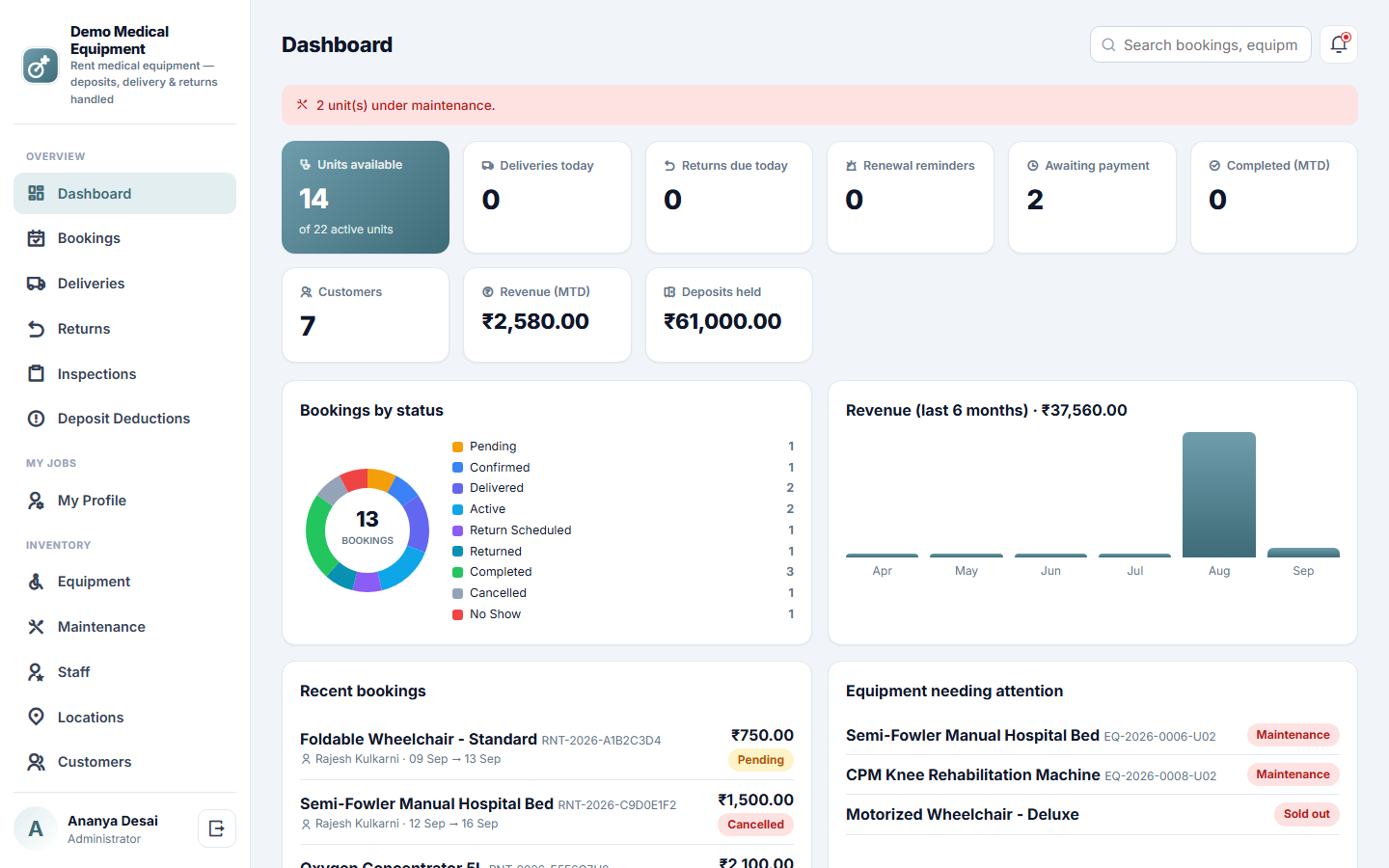This screenshot has height=868, width=1389.
Task: Open the Deposits held card
Action: click(729, 315)
